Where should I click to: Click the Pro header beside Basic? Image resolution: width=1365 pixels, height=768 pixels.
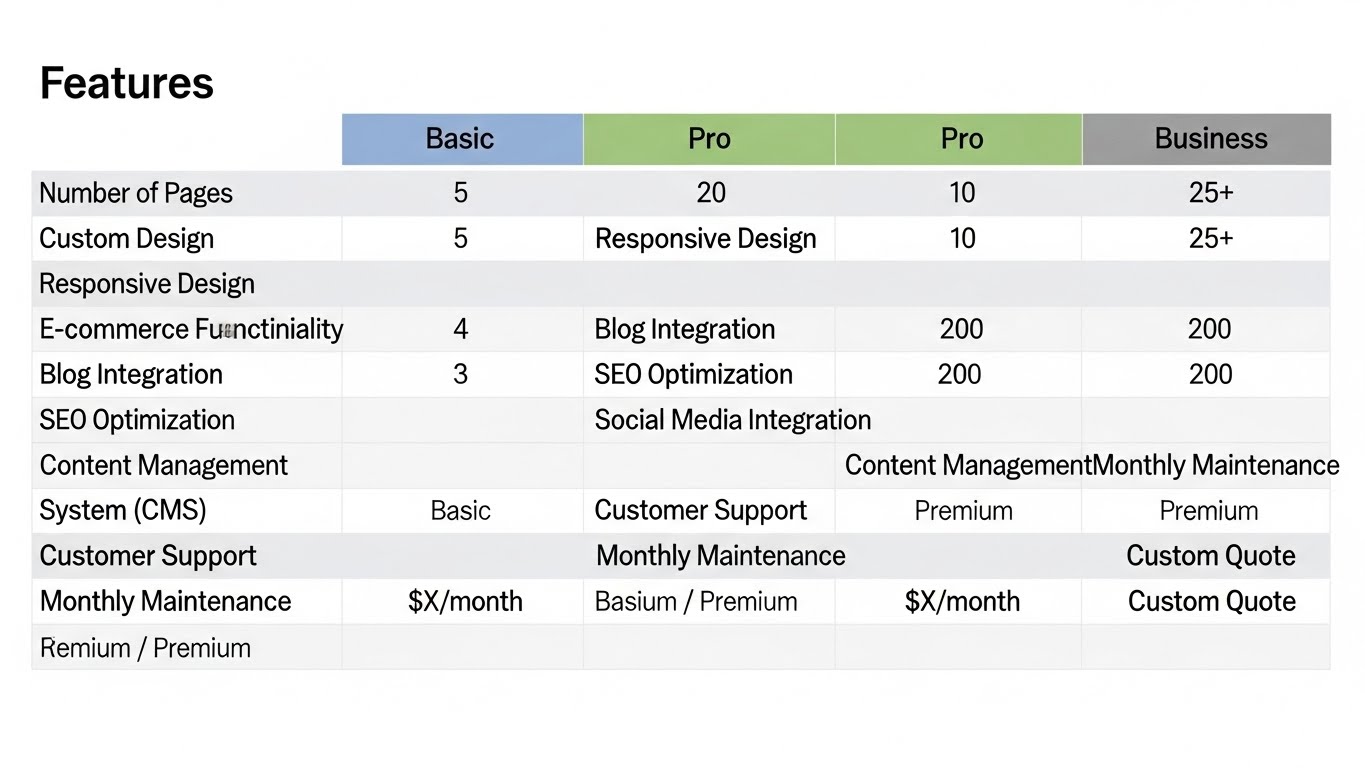click(x=709, y=139)
